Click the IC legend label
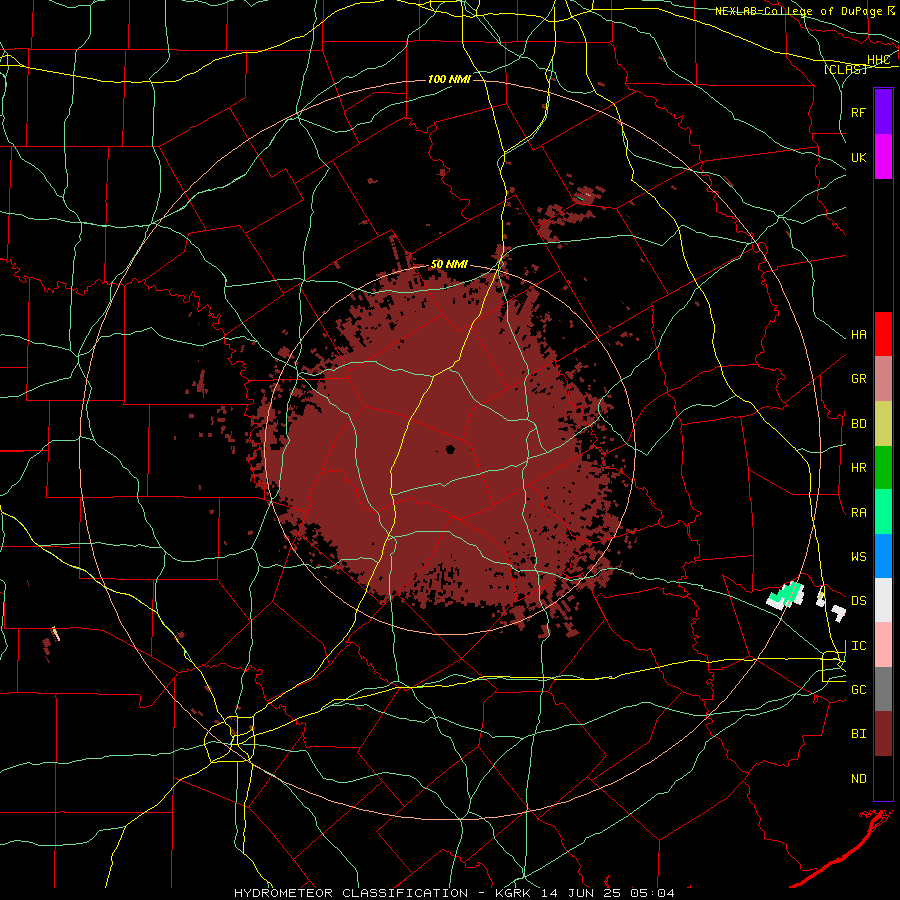900x900 pixels. pos(859,646)
